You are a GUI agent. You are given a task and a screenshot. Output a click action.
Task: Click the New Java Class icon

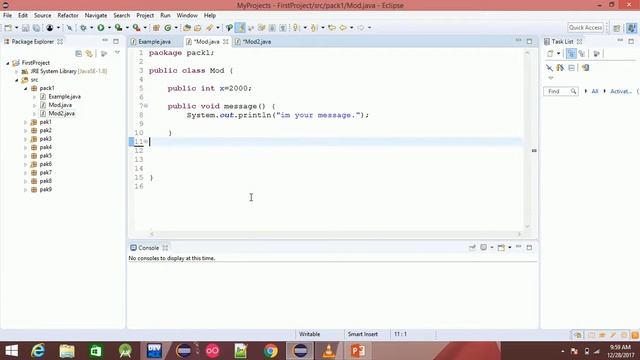click(168, 28)
